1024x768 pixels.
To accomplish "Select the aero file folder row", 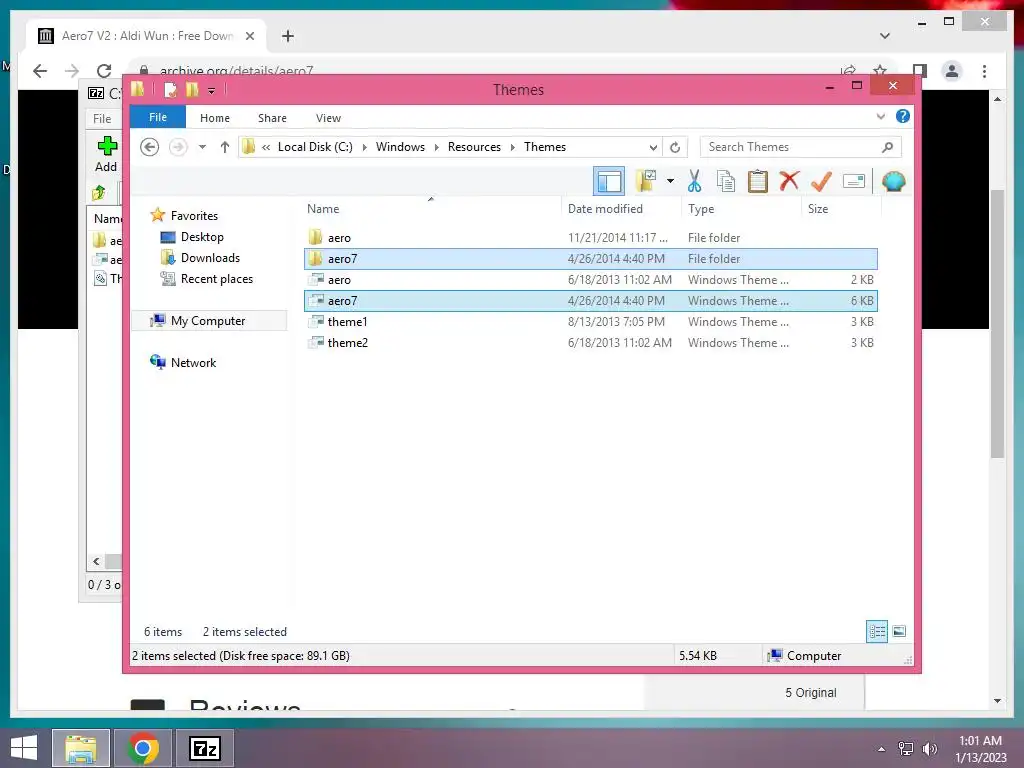I will coord(590,238).
